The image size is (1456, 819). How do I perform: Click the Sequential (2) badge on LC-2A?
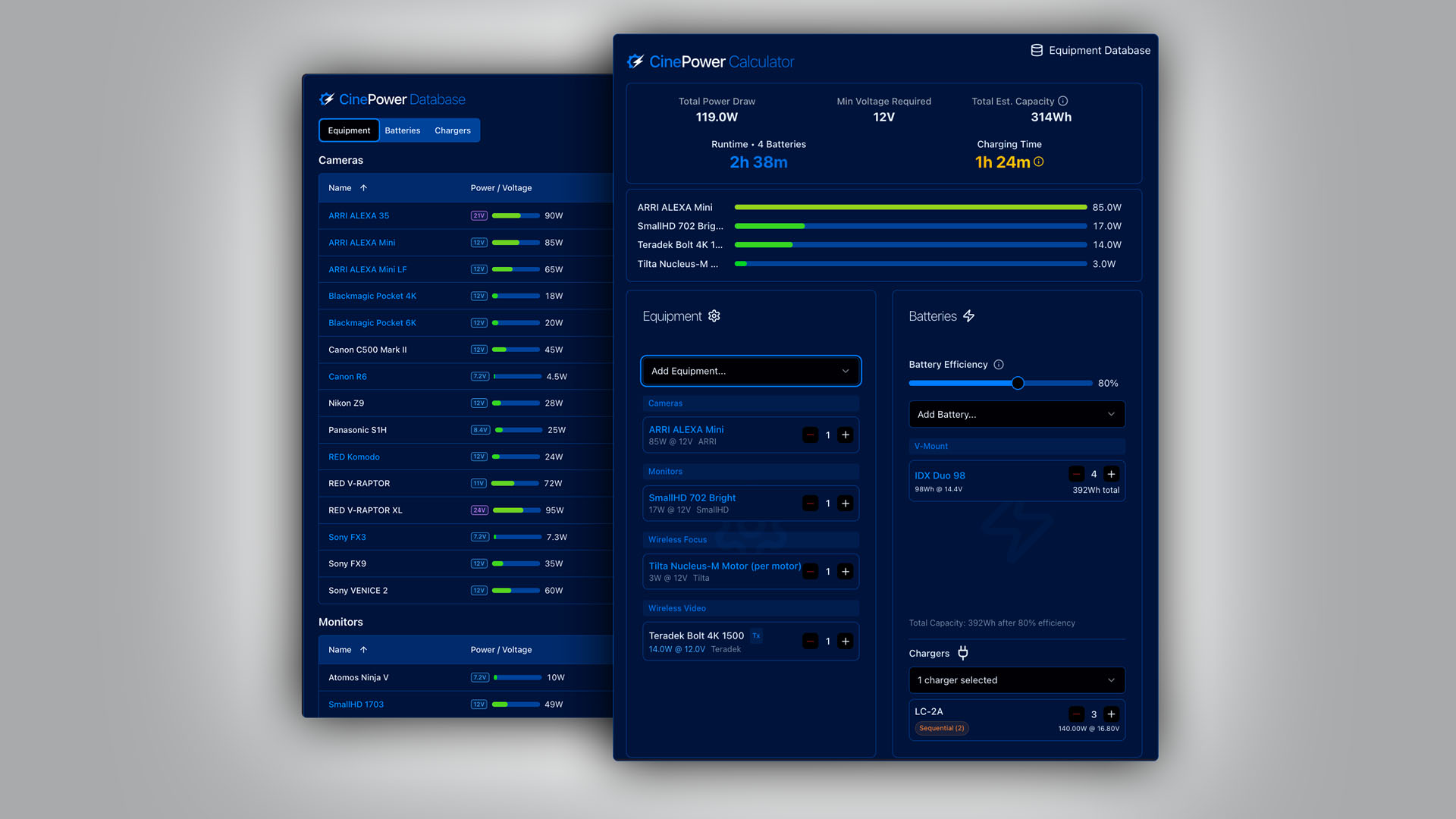pos(942,728)
